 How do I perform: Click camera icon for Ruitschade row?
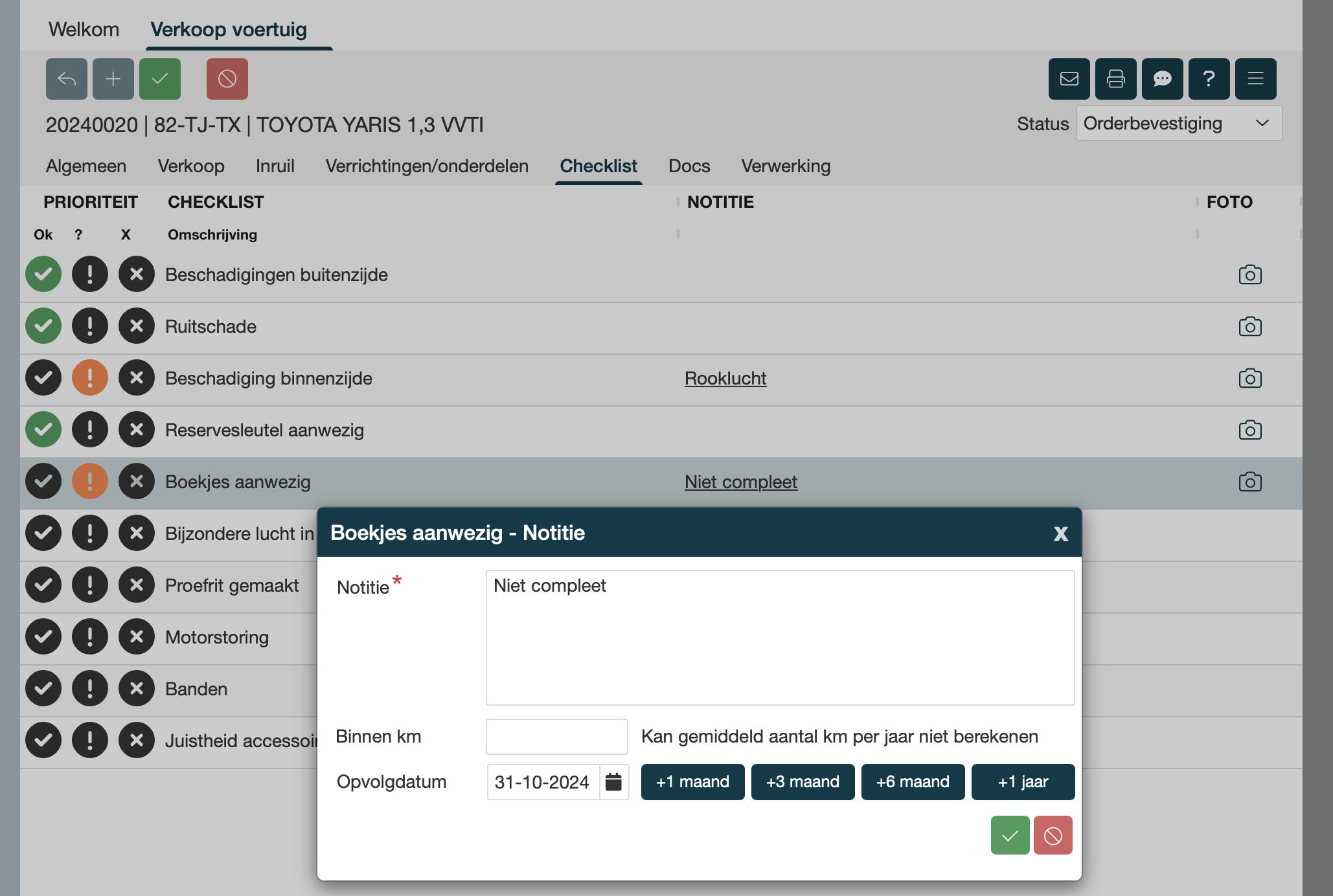pos(1249,326)
